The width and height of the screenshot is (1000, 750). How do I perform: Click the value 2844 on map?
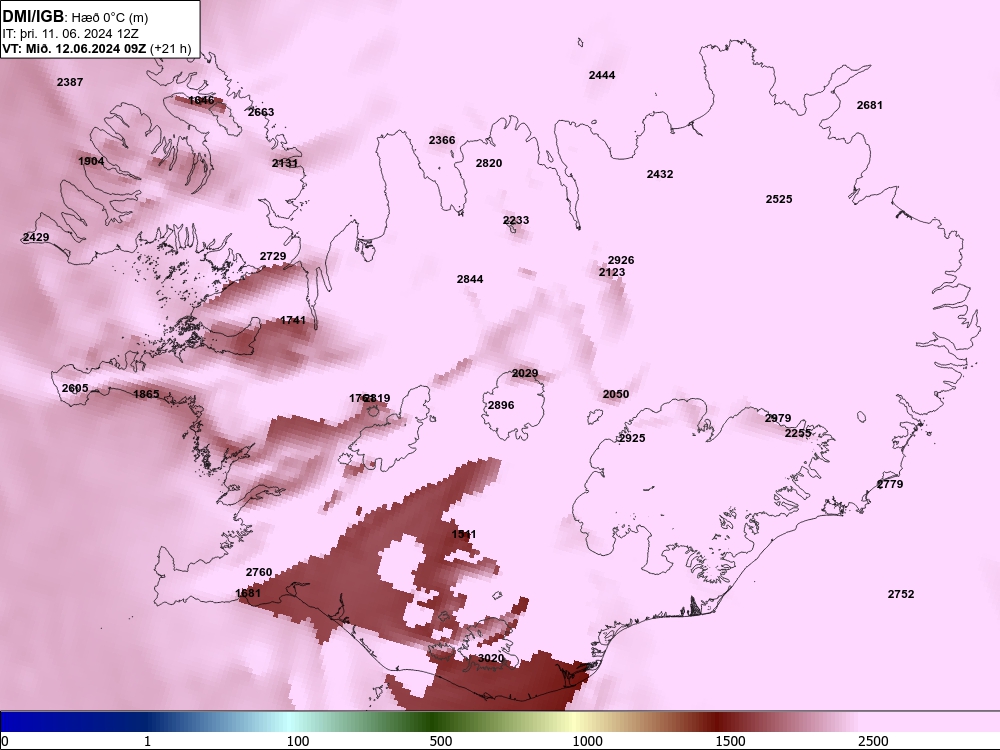pyautogui.click(x=470, y=279)
